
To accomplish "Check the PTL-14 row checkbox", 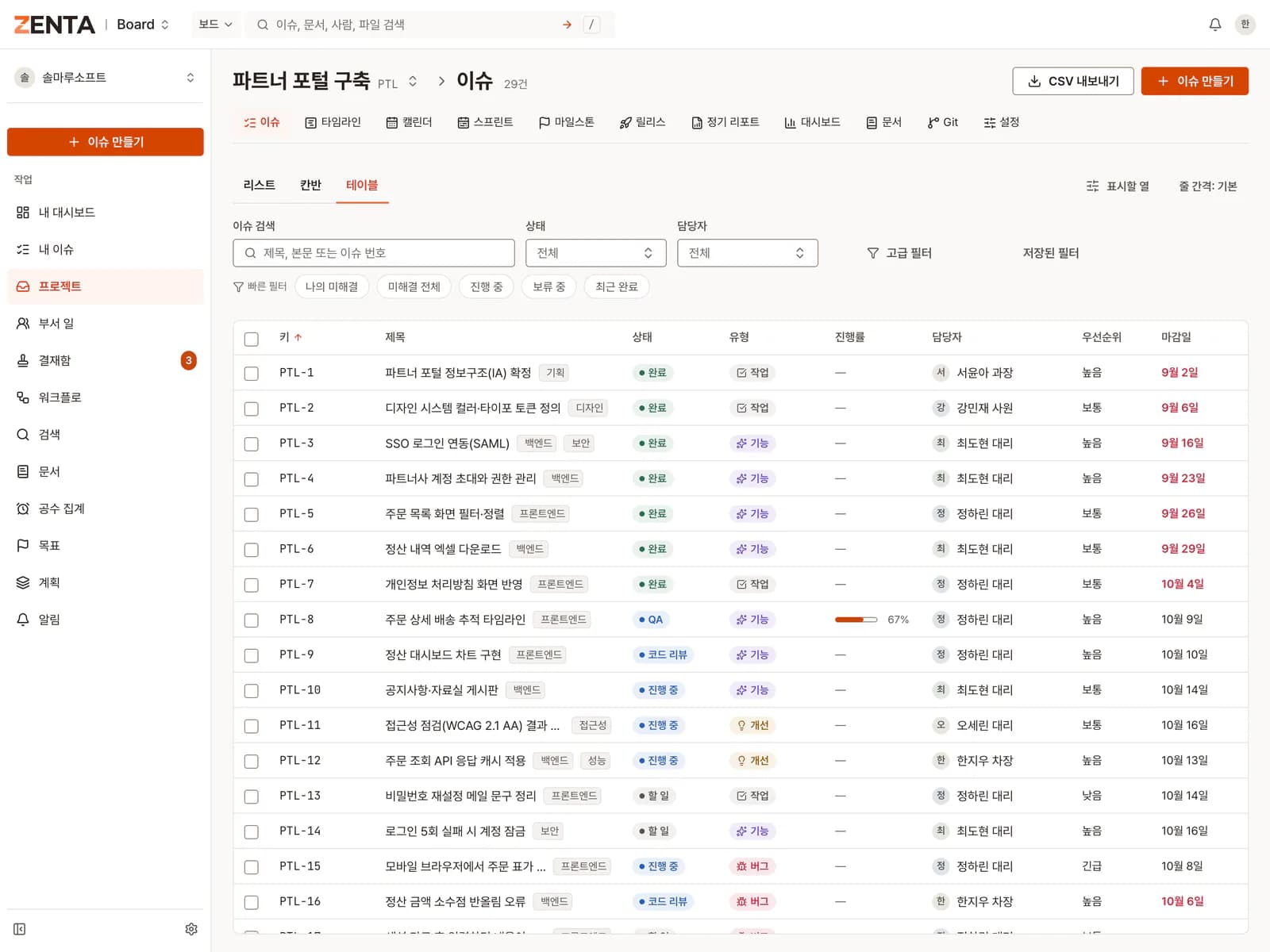I will pos(252,832).
